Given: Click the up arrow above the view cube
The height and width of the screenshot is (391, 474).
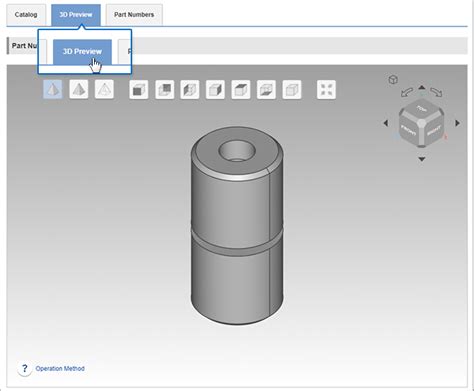Looking at the screenshot, I should (422, 87).
